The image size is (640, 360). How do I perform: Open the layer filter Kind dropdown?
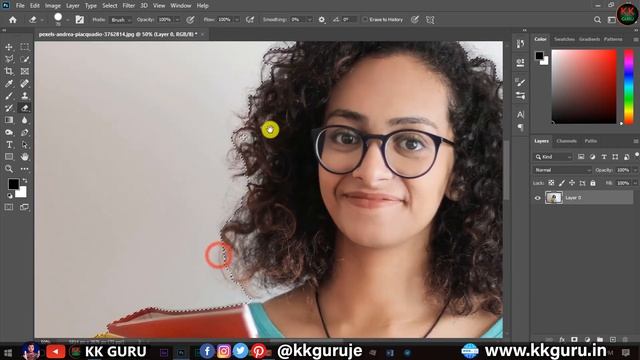553,157
